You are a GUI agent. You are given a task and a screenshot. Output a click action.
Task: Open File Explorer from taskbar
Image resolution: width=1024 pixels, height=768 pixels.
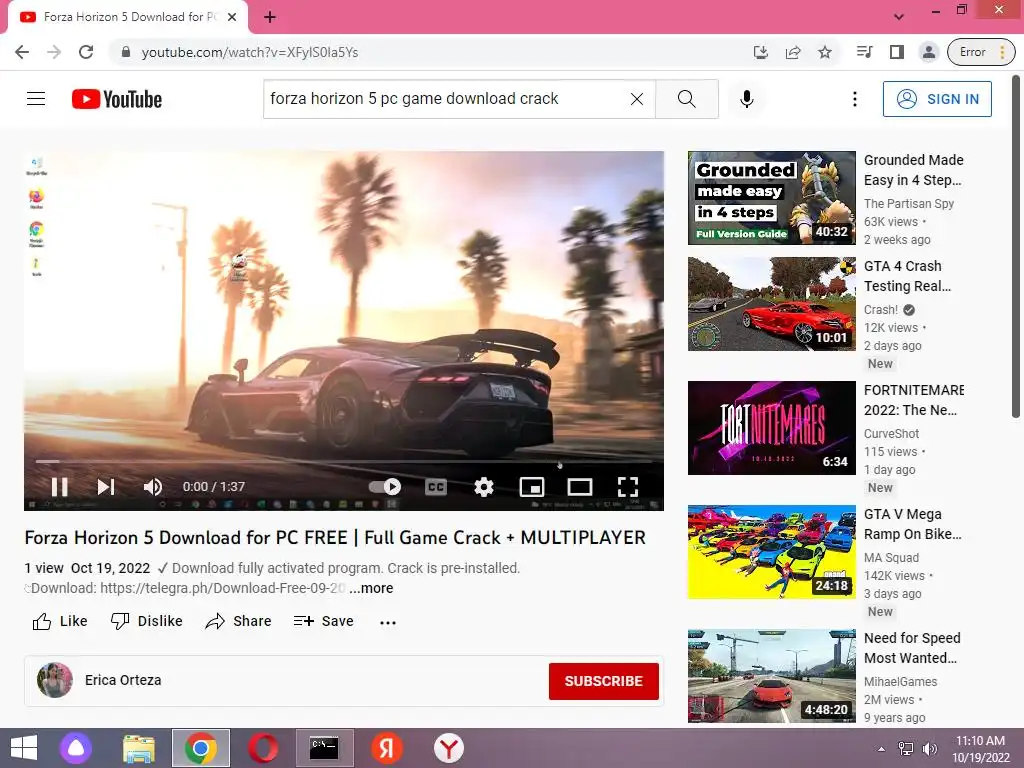[x=138, y=748]
